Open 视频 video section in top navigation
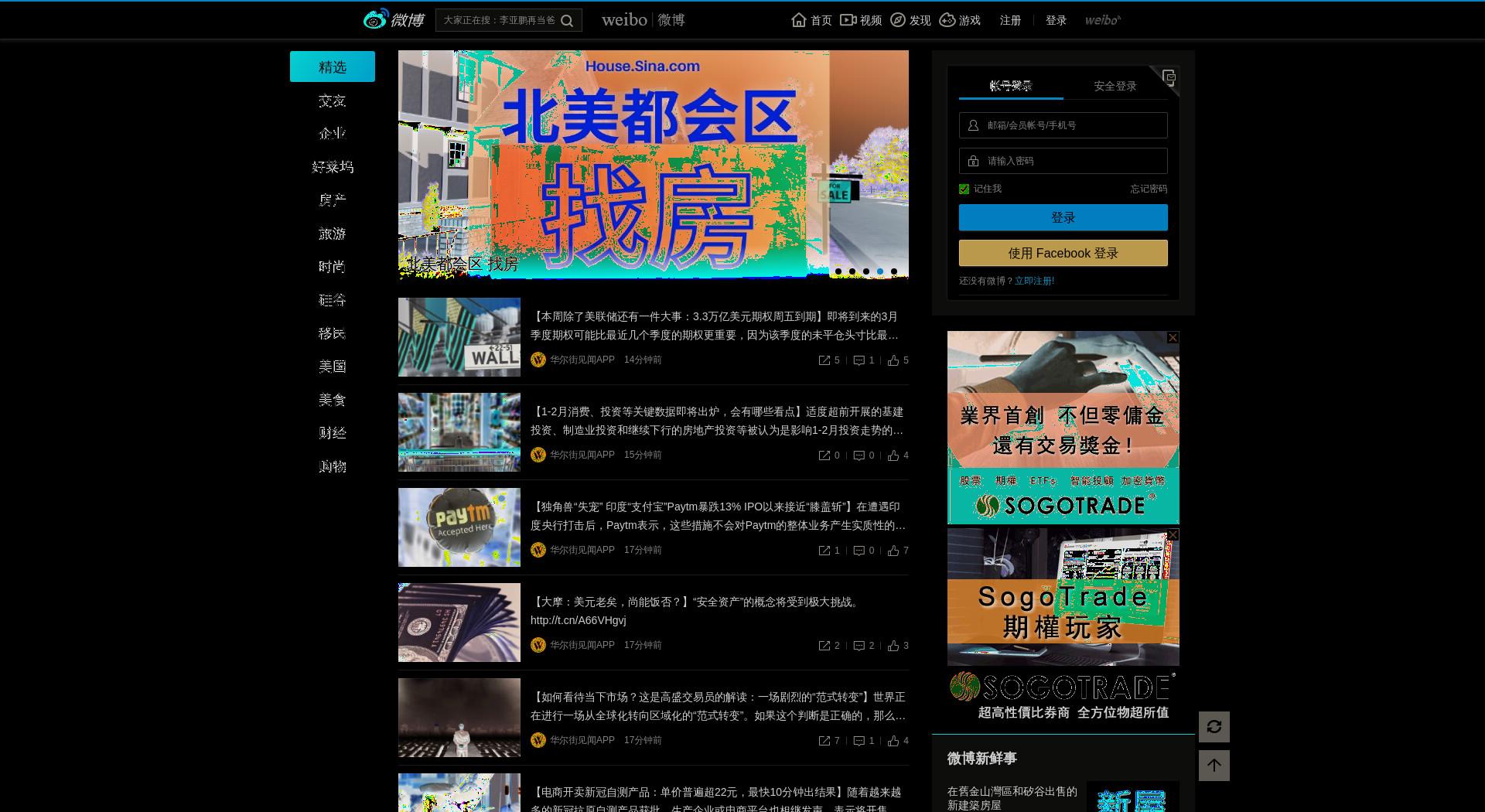This screenshot has width=1485, height=812. pyautogui.click(x=861, y=20)
